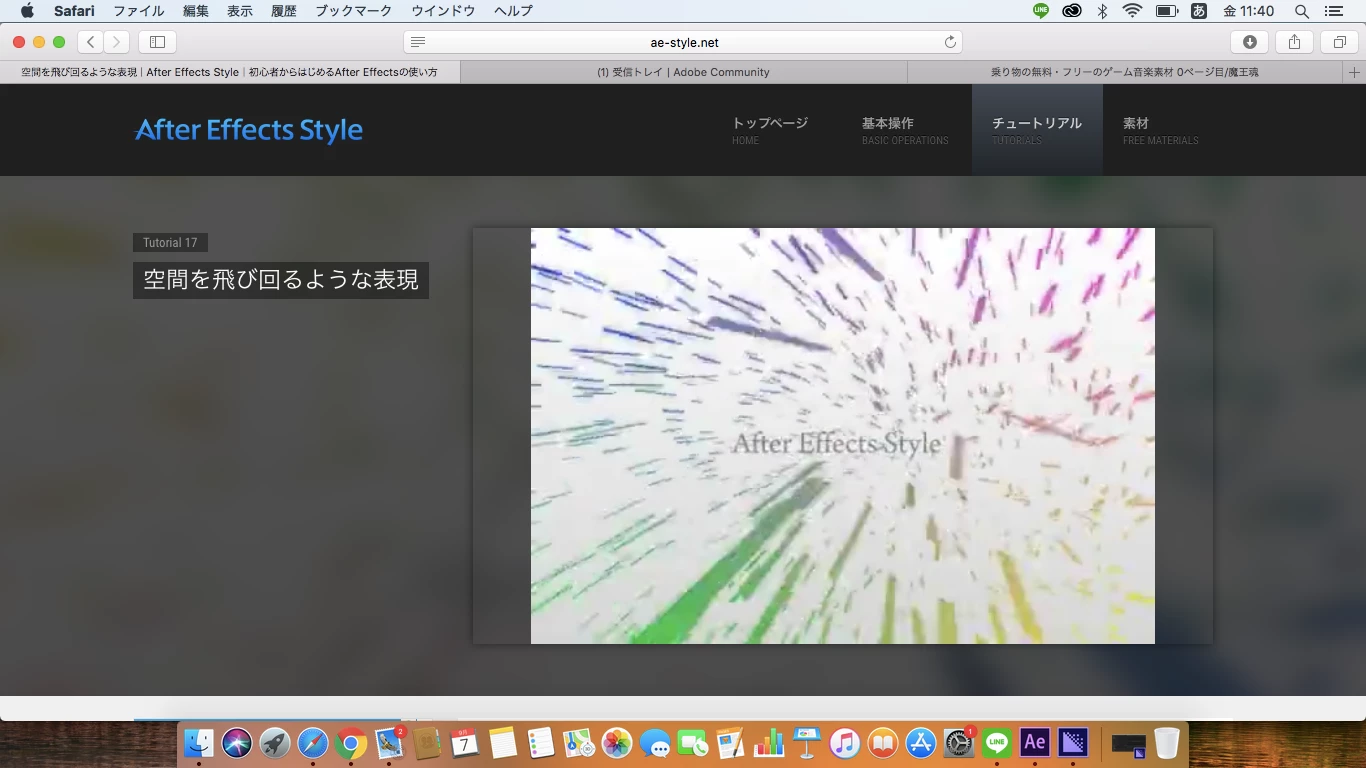This screenshot has width=1366, height=768.
Task: Open チュートリアル TUTORIALS nav link
Action: pos(1037,130)
